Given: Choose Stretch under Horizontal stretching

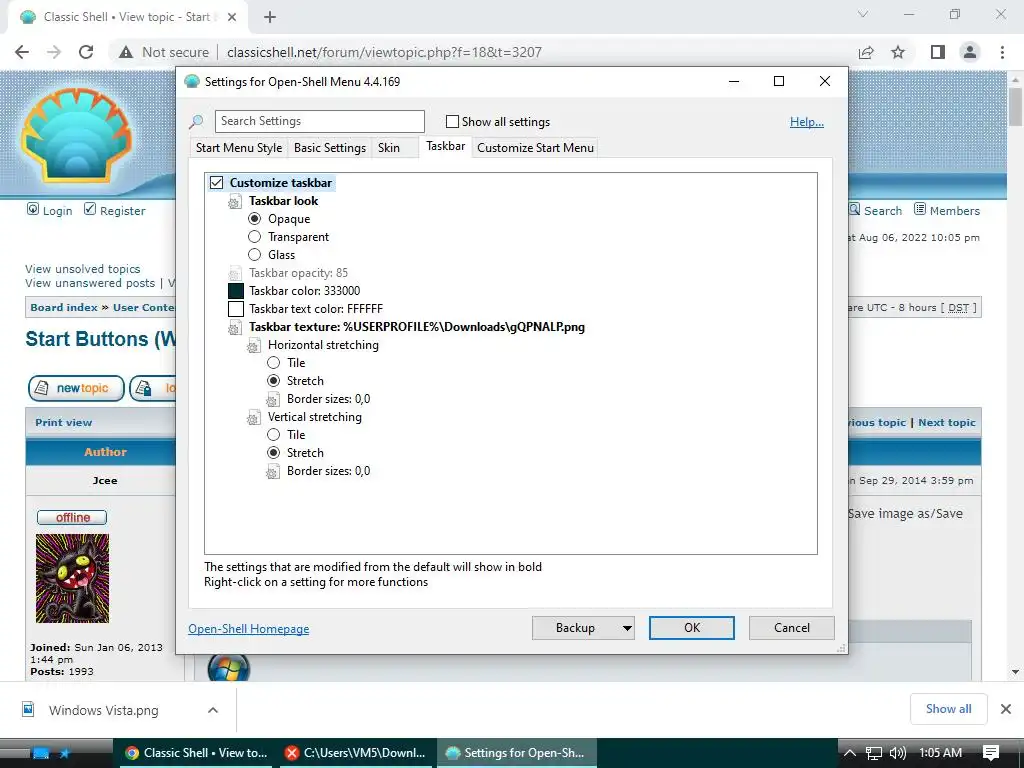Looking at the screenshot, I should [274, 381].
